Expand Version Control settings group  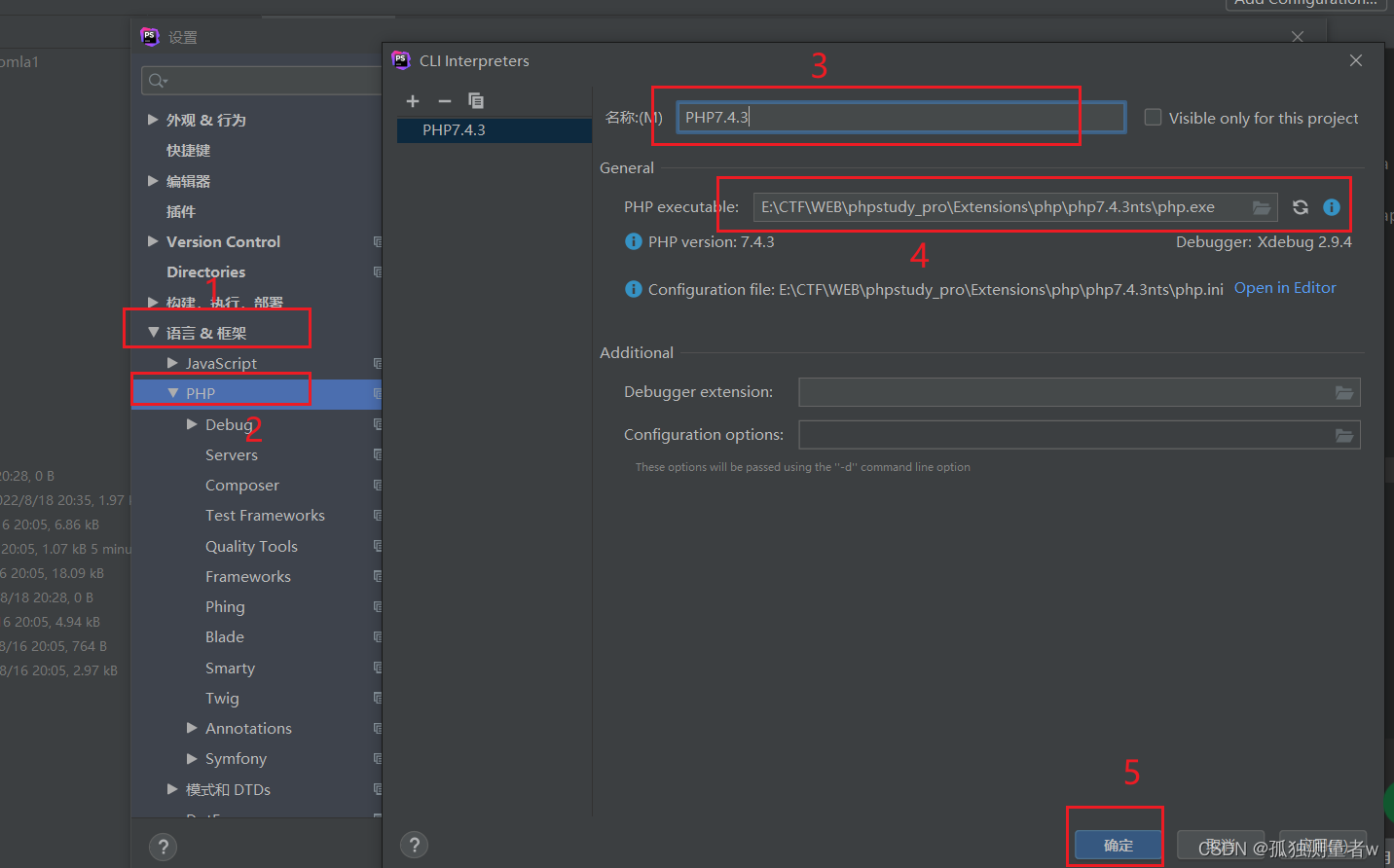pos(153,241)
